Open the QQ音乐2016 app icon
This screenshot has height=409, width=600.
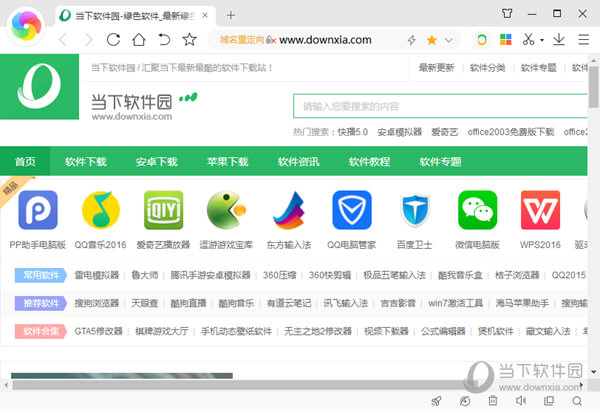click(x=101, y=211)
